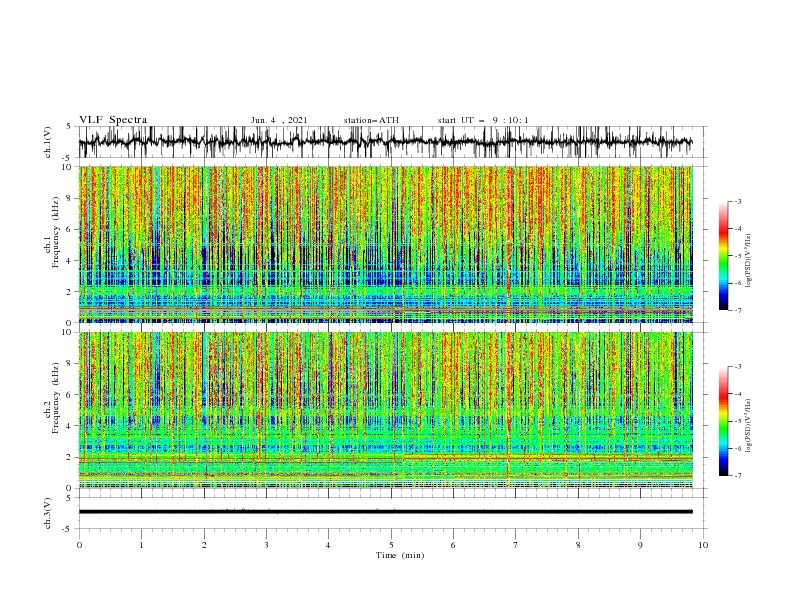The width and height of the screenshot is (792, 612).
Task: Click the "5" tick of ch.1(V) axis
Action: 70,127
